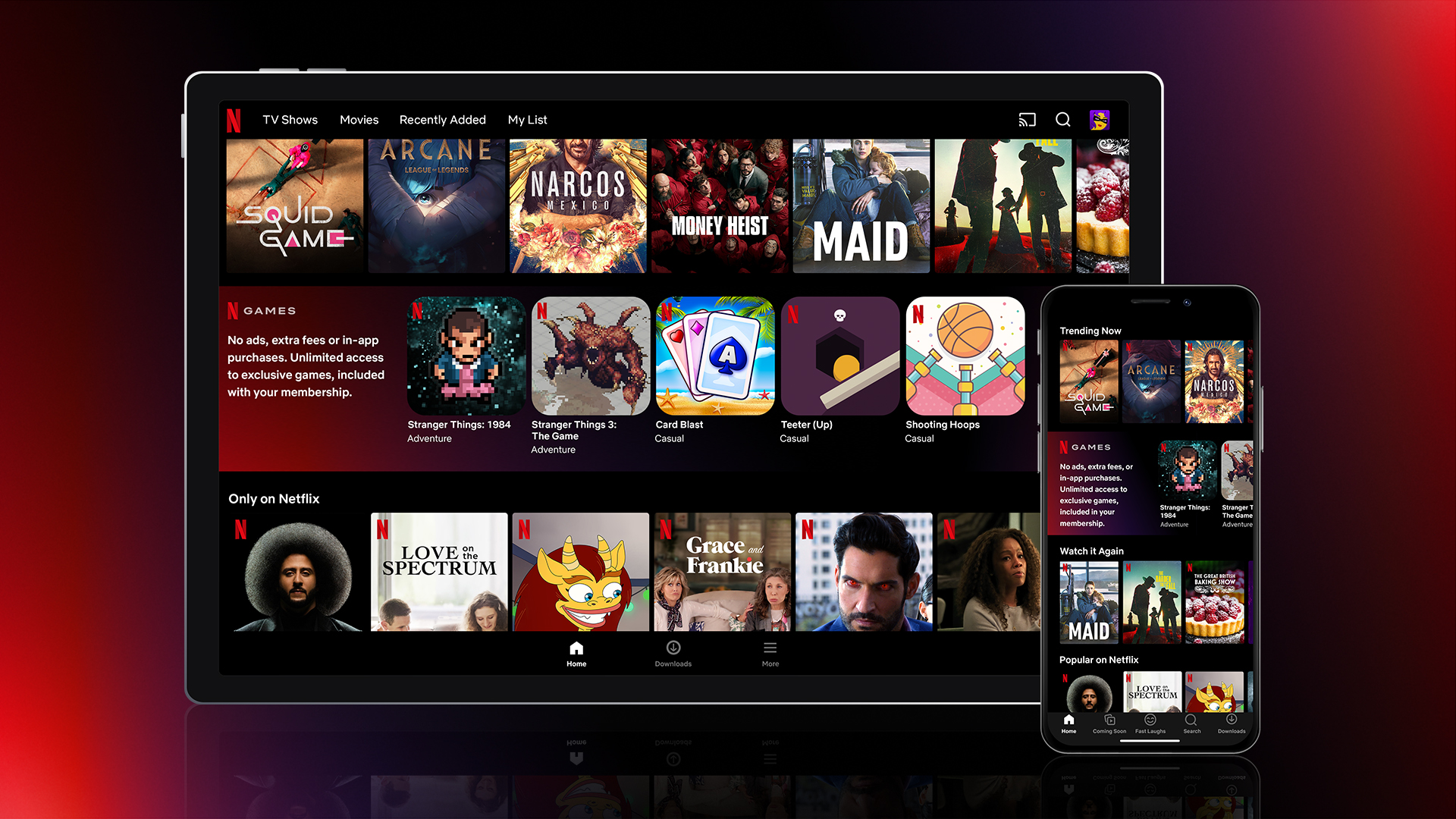Viewport: 1456px width, 819px height.
Task: Open Recently Added section tab
Action: (x=443, y=120)
